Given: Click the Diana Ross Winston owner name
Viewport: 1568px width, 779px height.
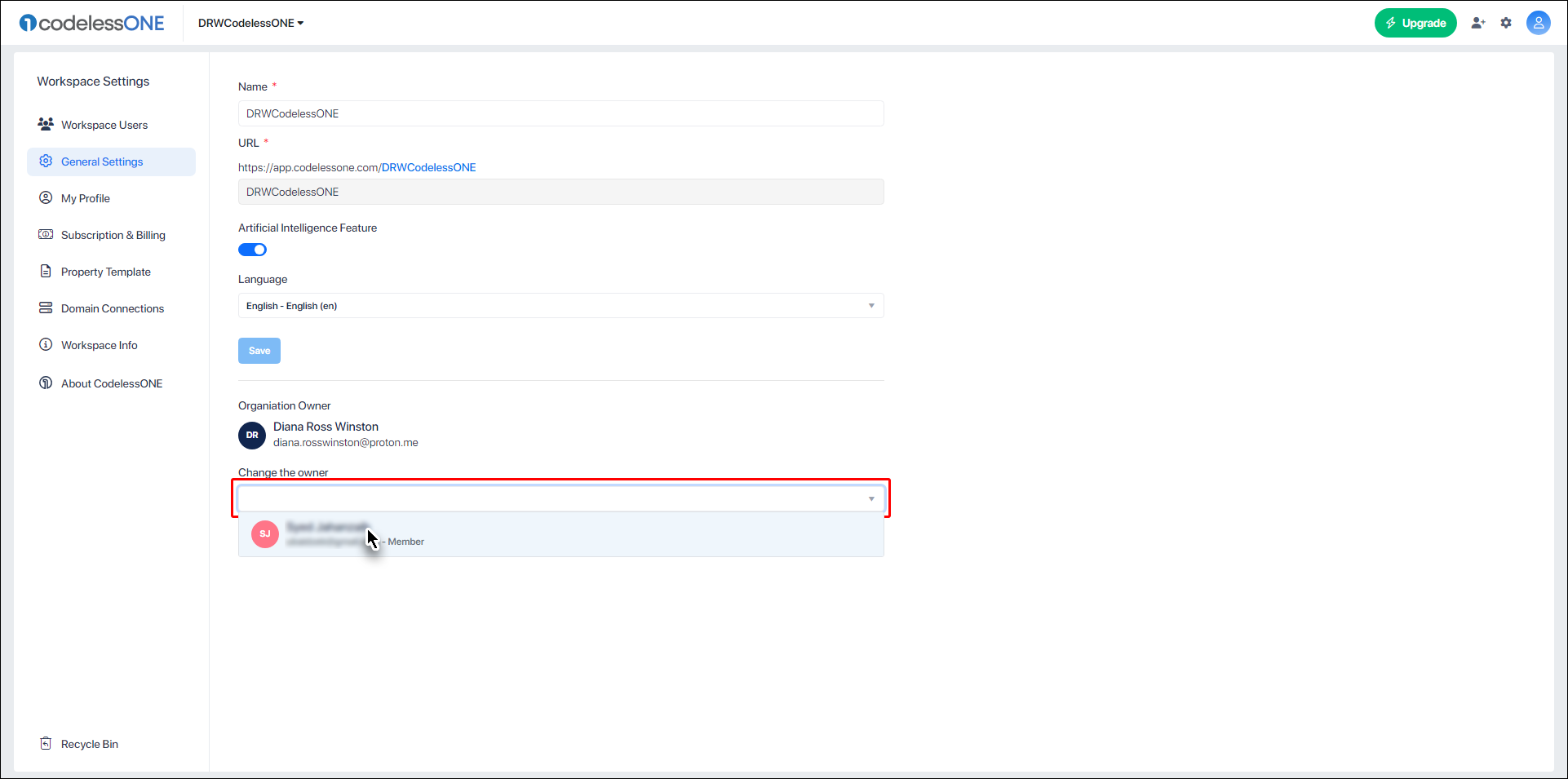Looking at the screenshot, I should point(326,427).
